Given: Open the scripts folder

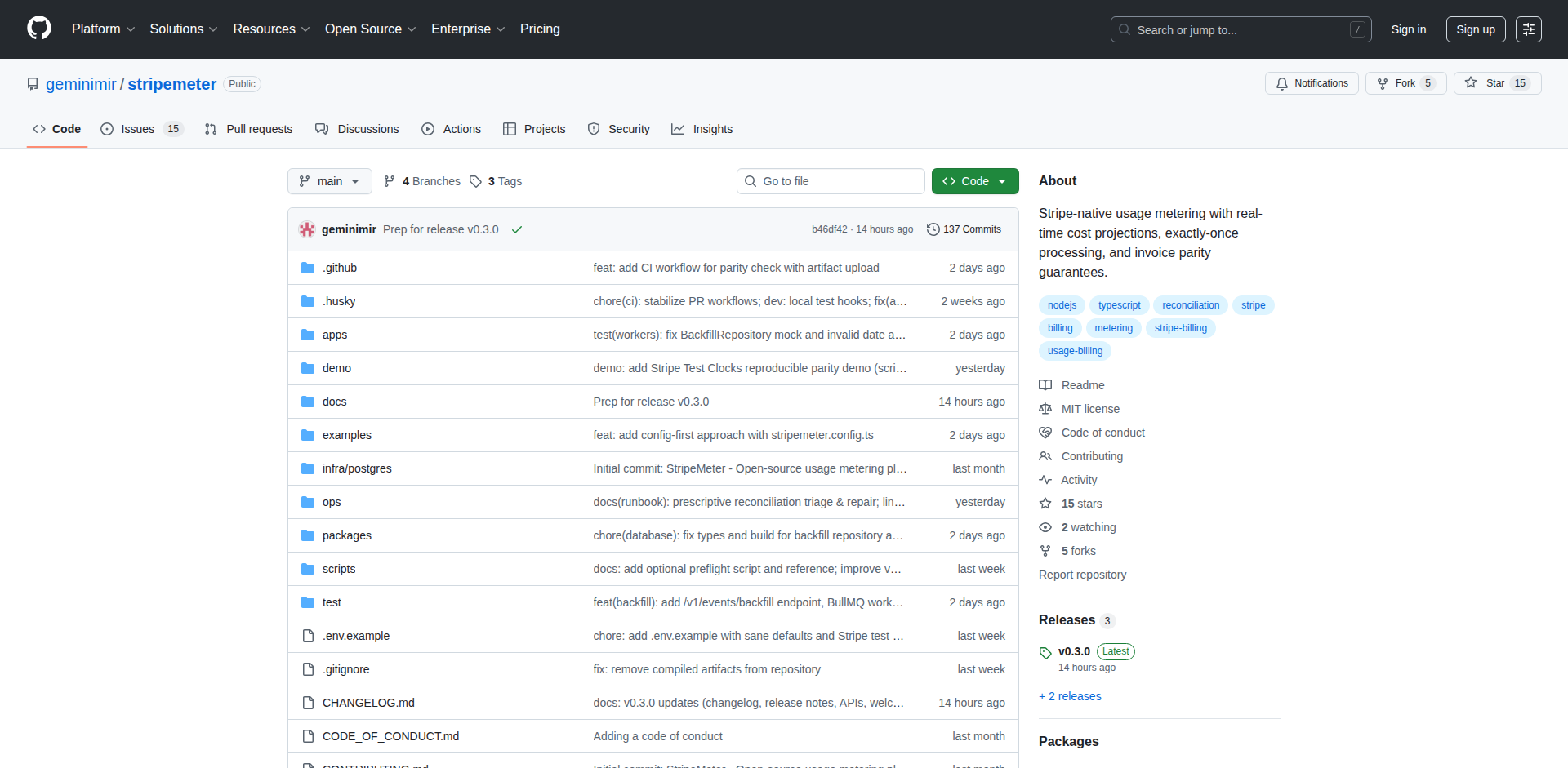Looking at the screenshot, I should [x=339, y=569].
